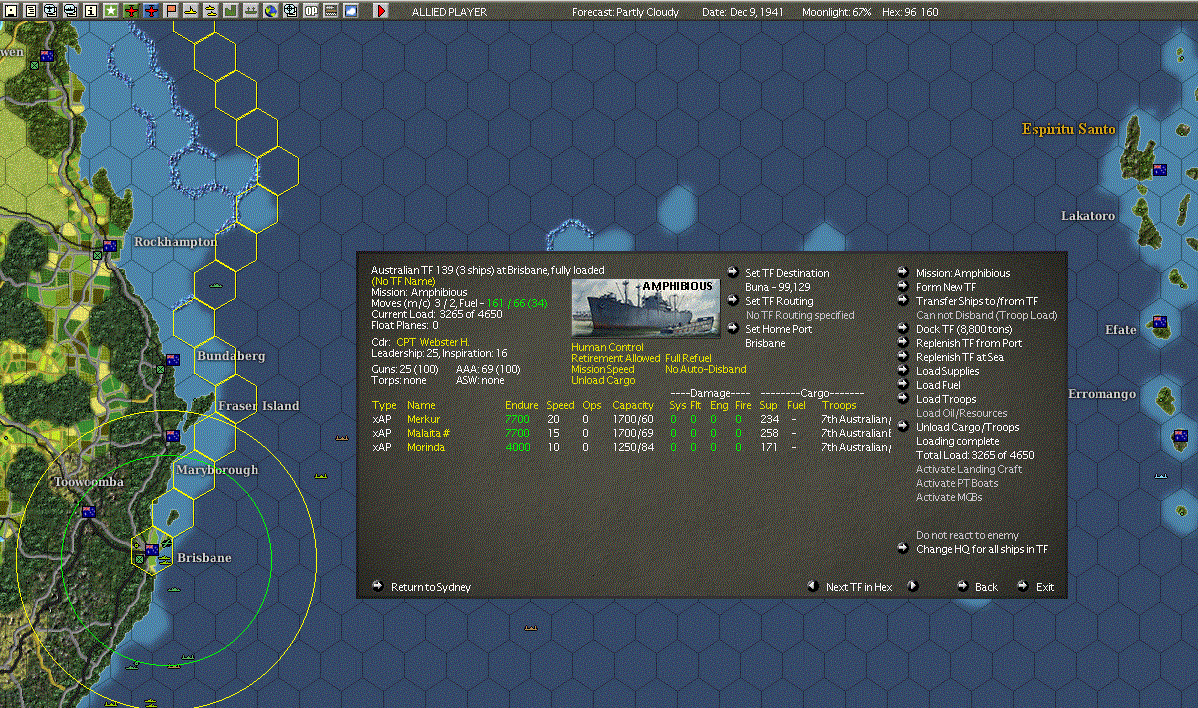Click the green industry shape icon
This screenshot has width=1198, height=708.
tap(231, 11)
